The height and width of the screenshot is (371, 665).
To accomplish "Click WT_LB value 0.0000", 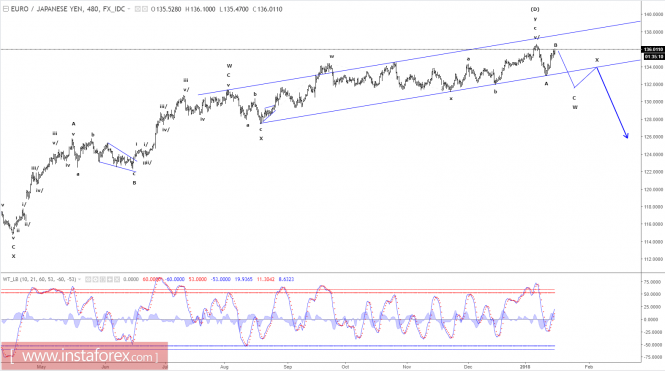I will tap(131, 279).
